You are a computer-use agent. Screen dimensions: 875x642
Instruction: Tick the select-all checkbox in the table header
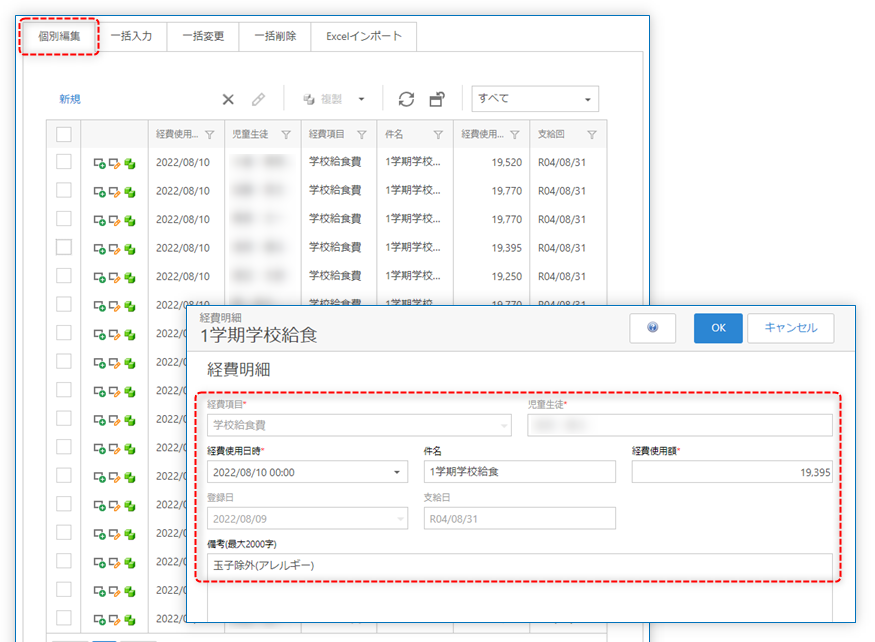64,134
